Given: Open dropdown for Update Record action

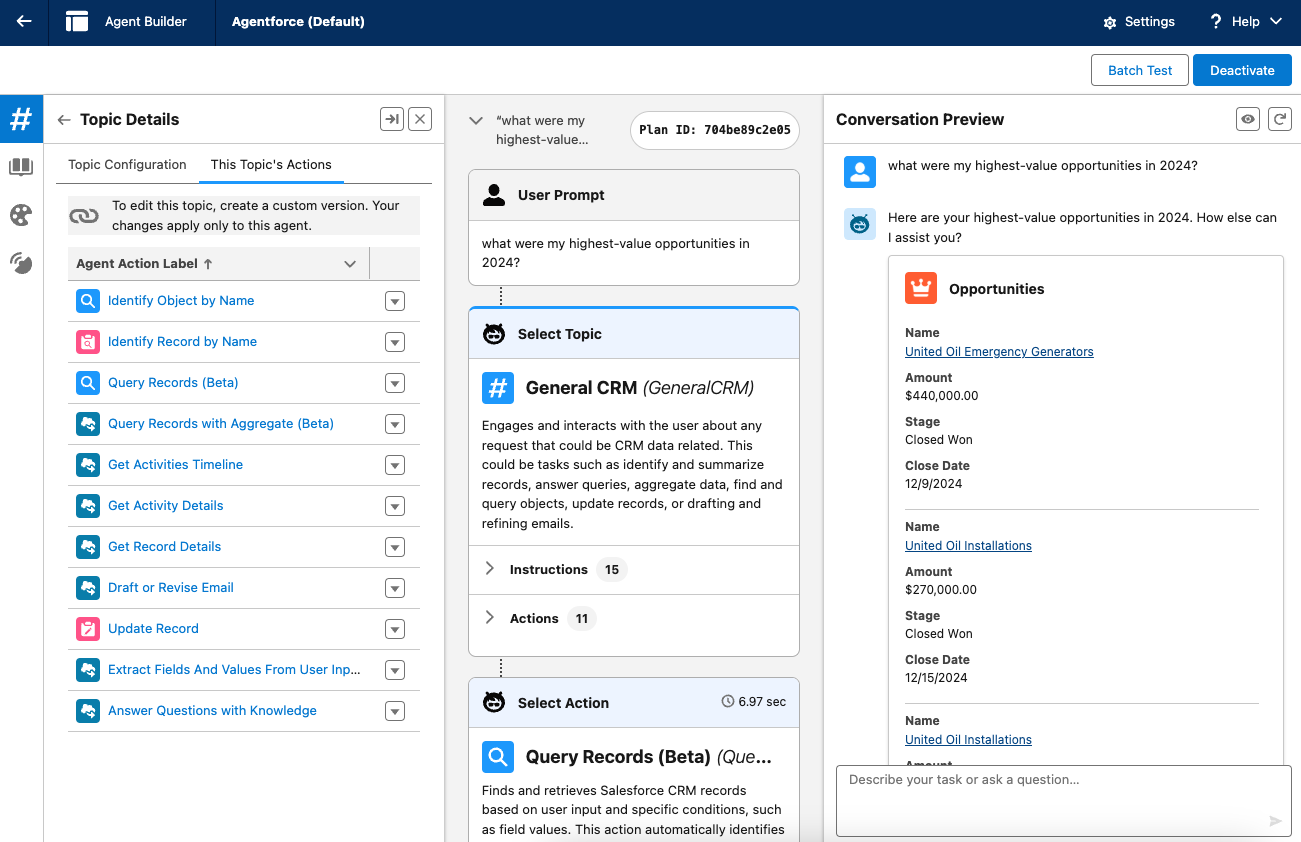Looking at the screenshot, I should (x=395, y=629).
